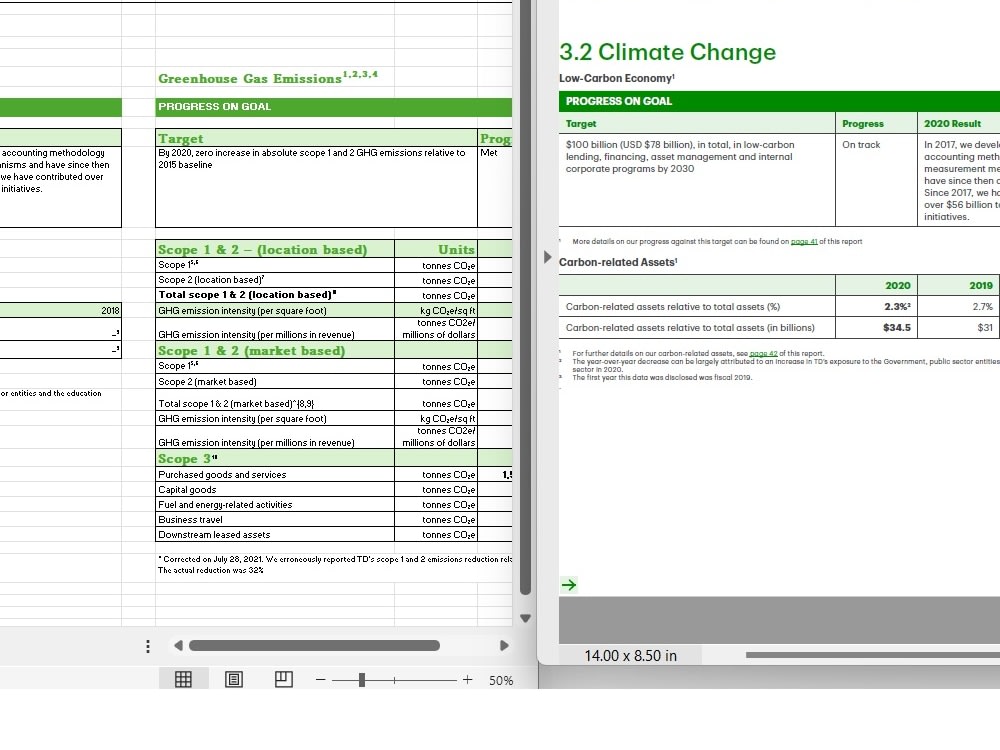Select the Scope 1 & 2 (market based) header cell

275,350
